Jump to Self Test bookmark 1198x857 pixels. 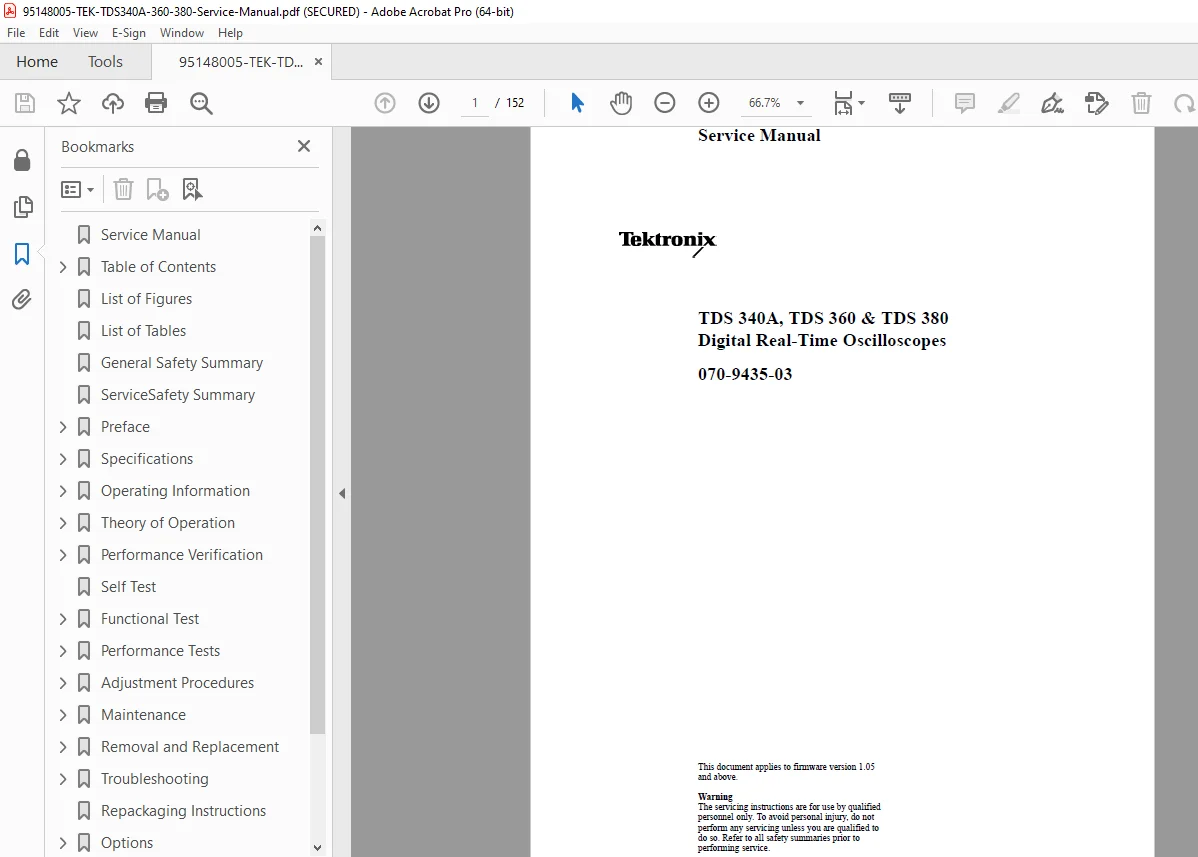click(128, 587)
